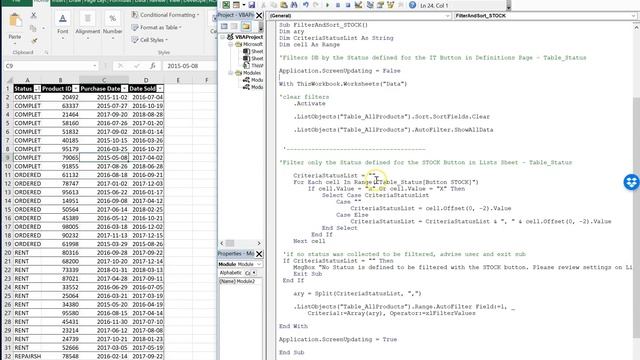Open Find with the binoculars icon

tap(294, 5)
